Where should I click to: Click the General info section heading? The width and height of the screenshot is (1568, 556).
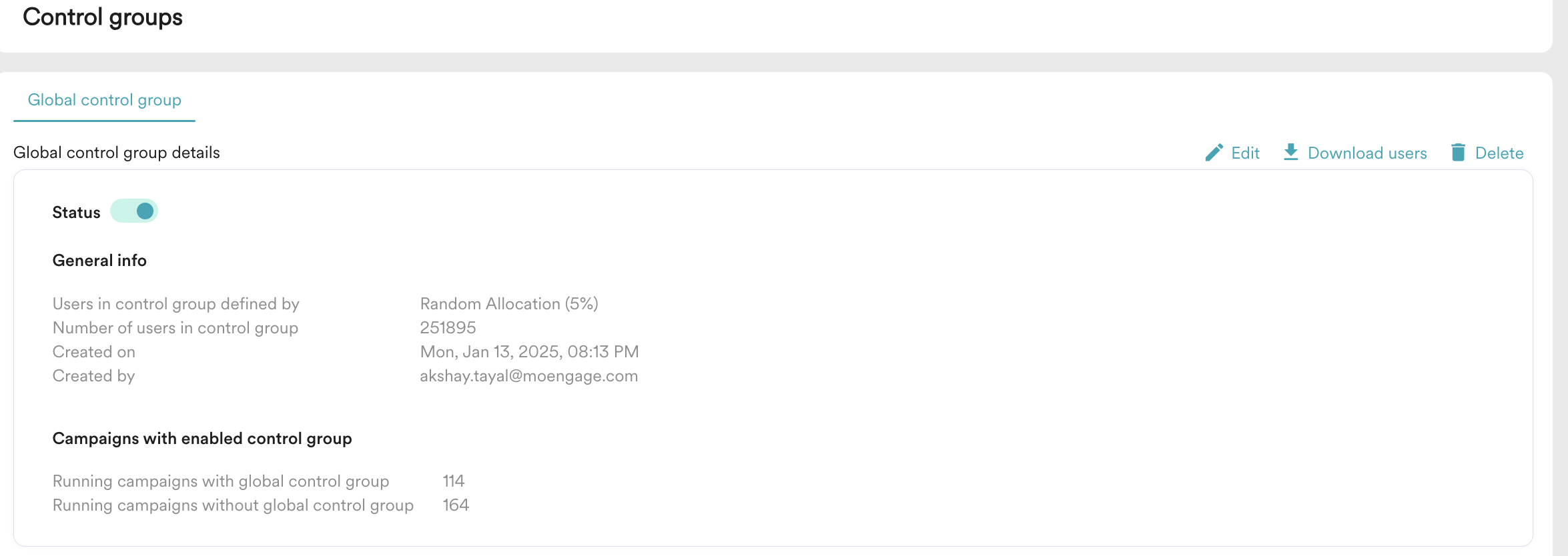[x=99, y=261]
